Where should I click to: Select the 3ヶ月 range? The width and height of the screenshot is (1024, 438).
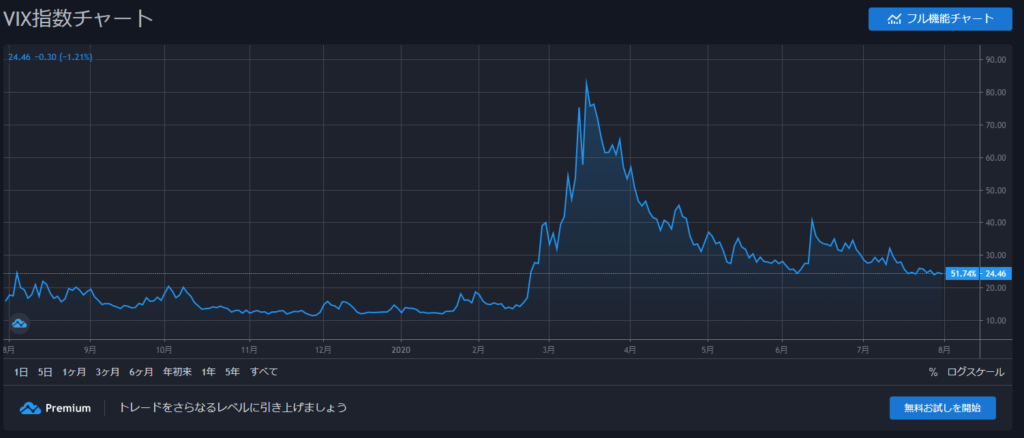pos(107,372)
